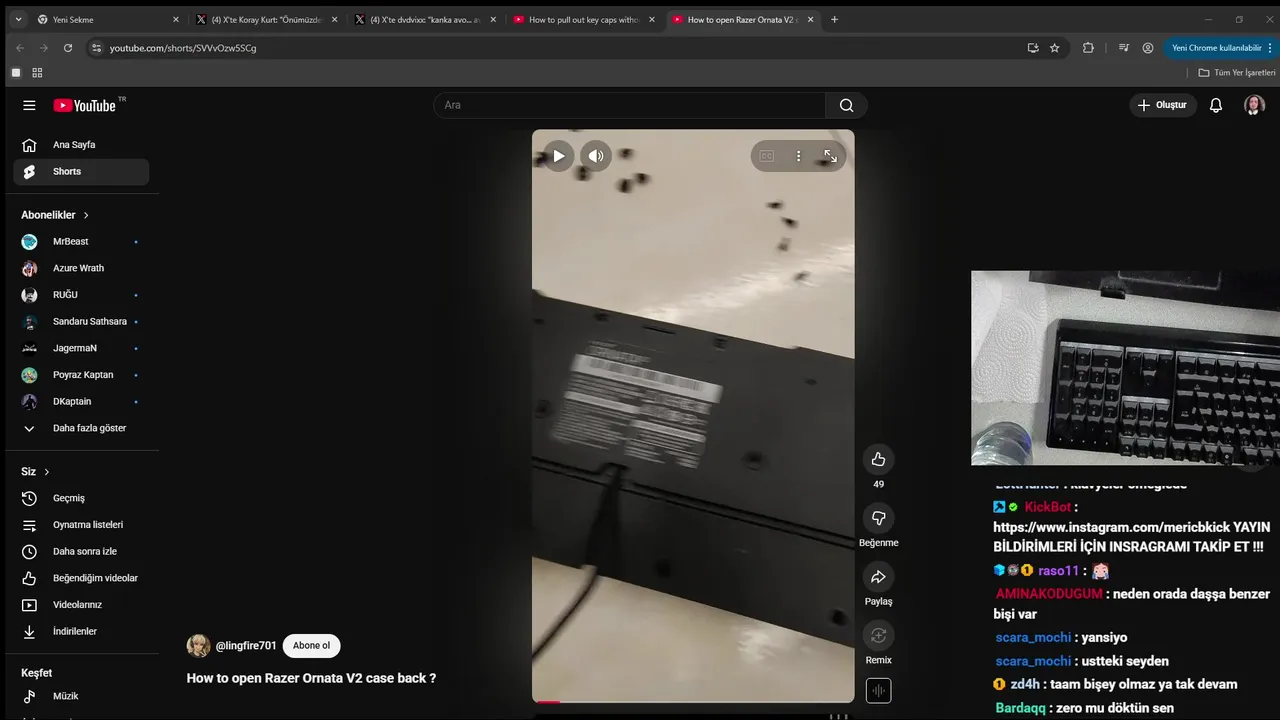View site information icon in address bar
The width and height of the screenshot is (1280, 720).
pyautogui.click(x=96, y=47)
